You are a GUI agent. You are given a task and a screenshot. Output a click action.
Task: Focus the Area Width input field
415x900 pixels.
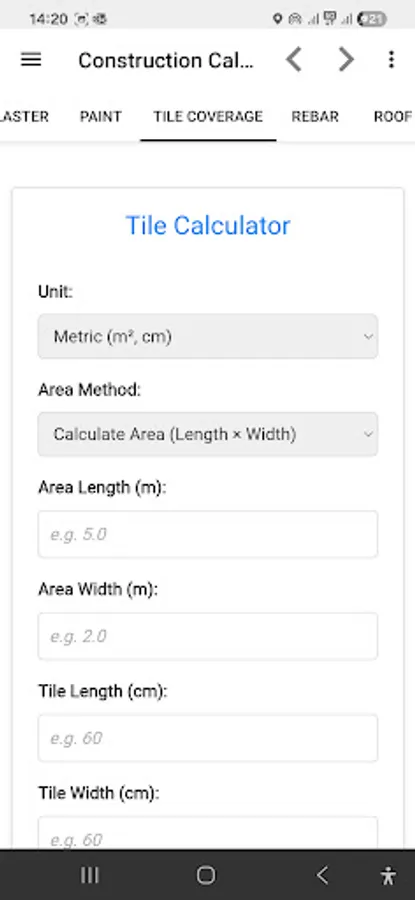(x=208, y=636)
